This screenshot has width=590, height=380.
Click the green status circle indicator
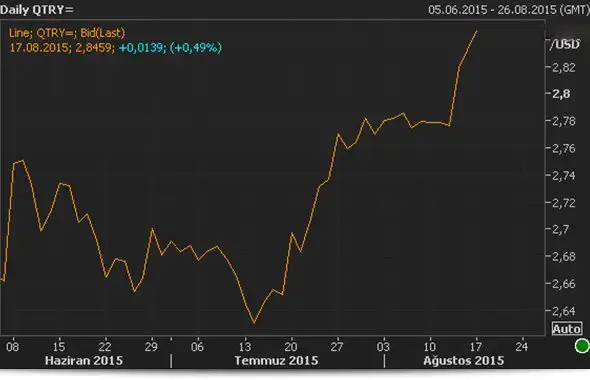(582, 346)
